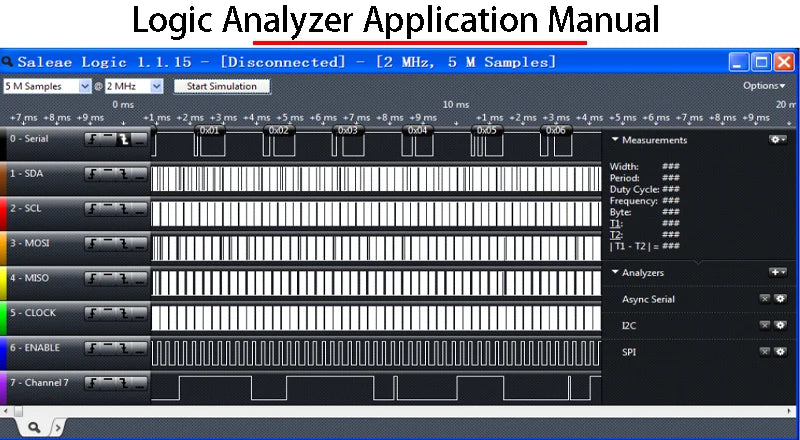The image size is (800, 440).
Task: Collapse the Analyzers section
Action: (615, 272)
